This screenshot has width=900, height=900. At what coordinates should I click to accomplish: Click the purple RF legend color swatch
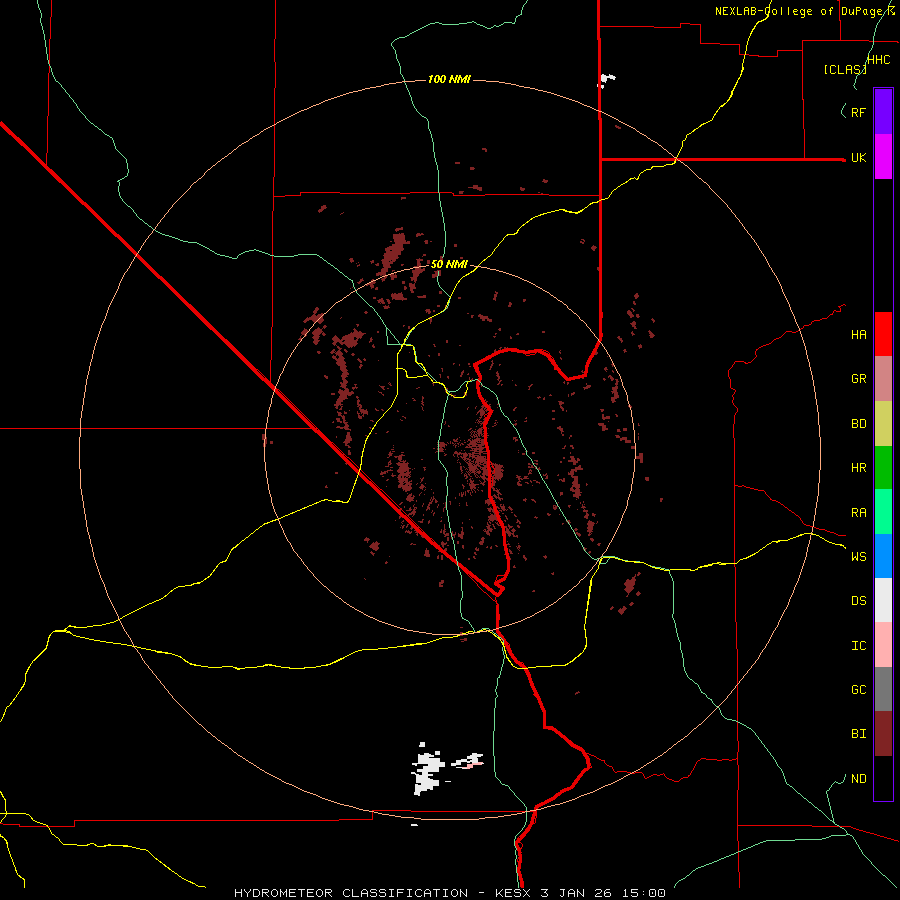[883, 112]
